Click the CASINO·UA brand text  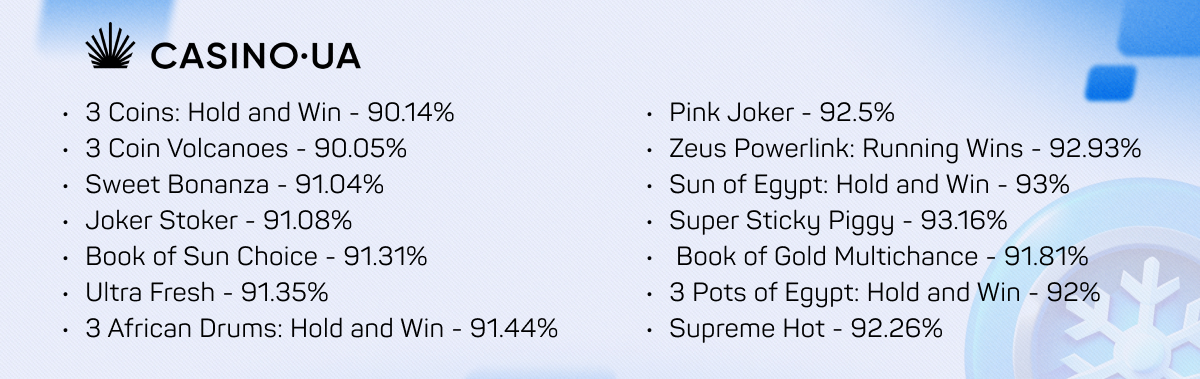pos(254,54)
